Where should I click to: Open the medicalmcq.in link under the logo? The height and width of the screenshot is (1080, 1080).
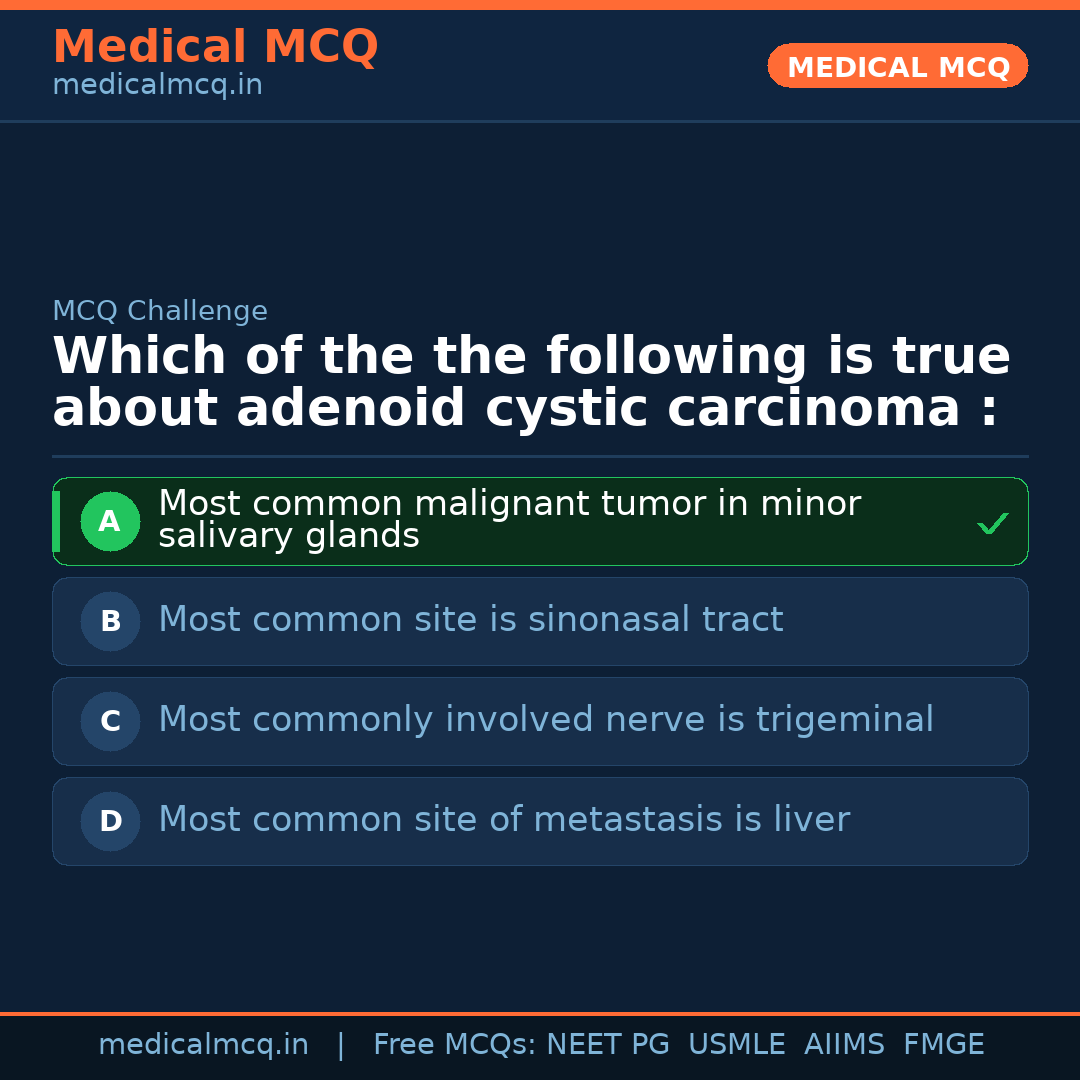[x=157, y=84]
